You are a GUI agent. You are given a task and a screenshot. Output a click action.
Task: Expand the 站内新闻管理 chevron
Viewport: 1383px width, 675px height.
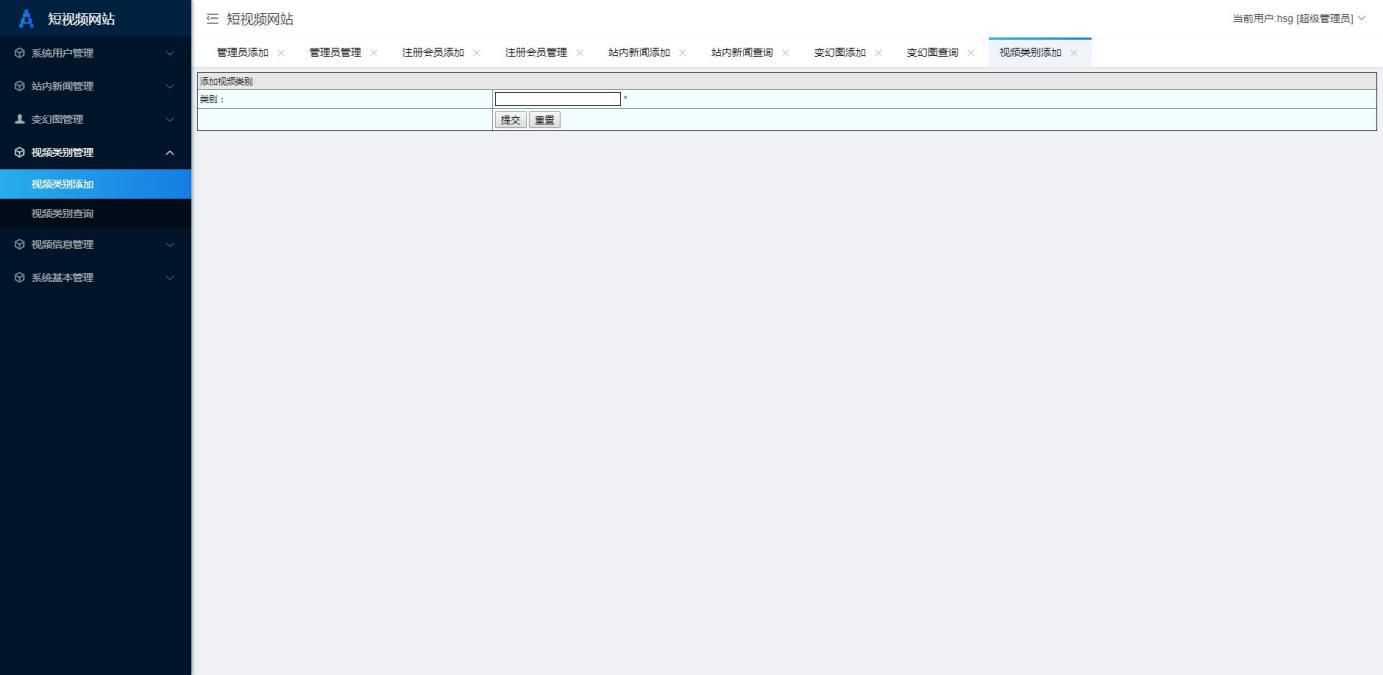[x=169, y=86]
